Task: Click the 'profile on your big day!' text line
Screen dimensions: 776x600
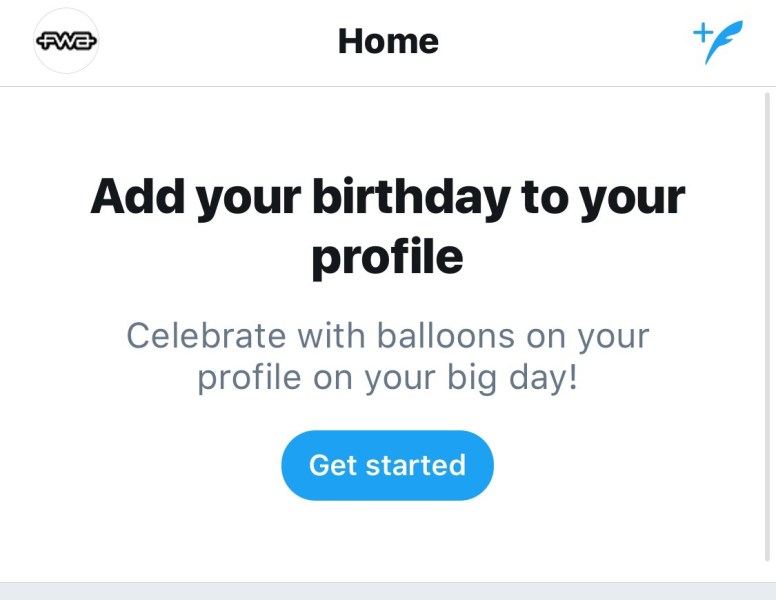Action: [x=388, y=378]
